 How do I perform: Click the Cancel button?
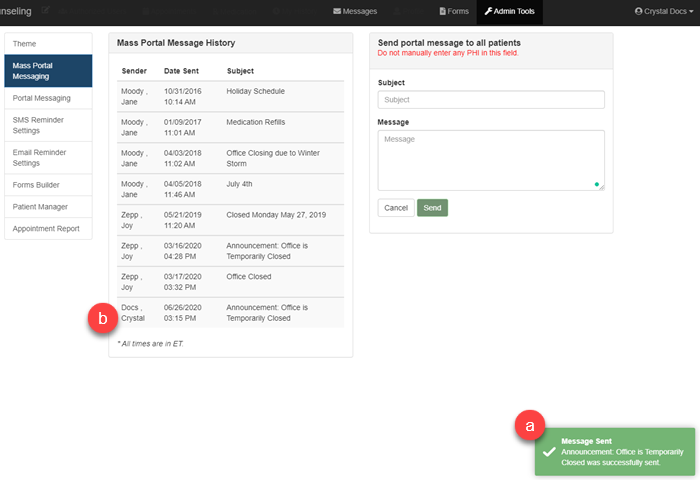click(396, 208)
